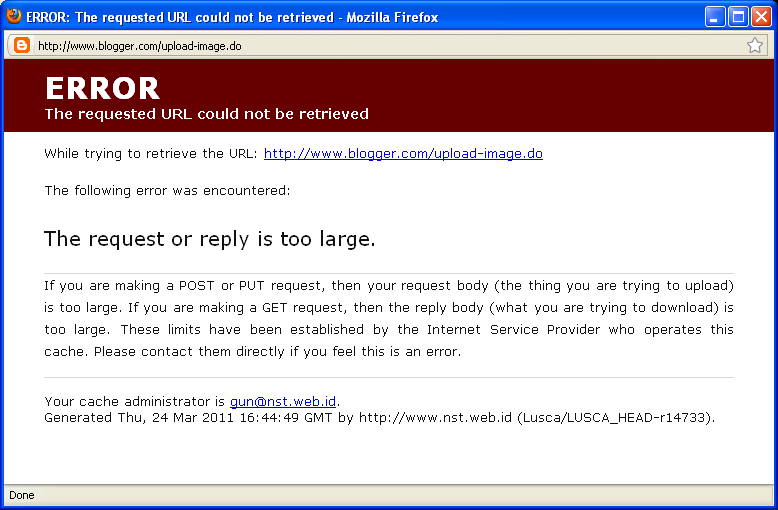Click 'The request or reply is too large.' heading
This screenshot has width=778, height=510.
click(209, 239)
